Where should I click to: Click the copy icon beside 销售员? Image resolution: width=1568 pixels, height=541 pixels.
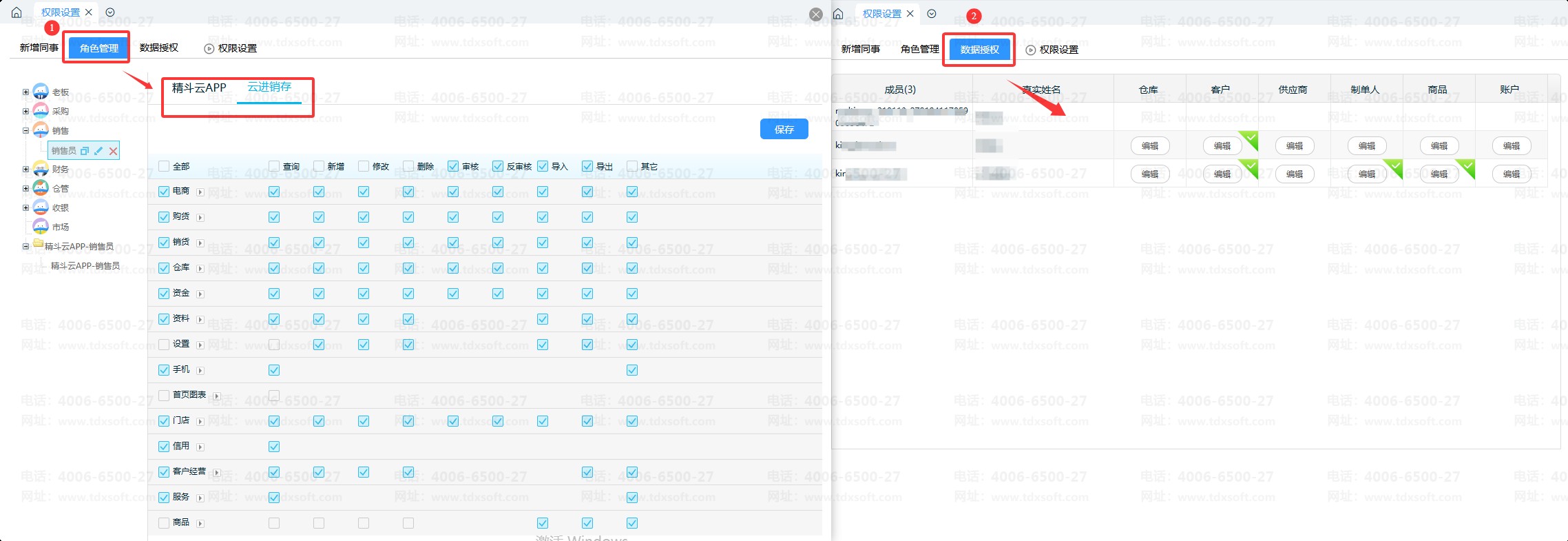[x=85, y=151]
